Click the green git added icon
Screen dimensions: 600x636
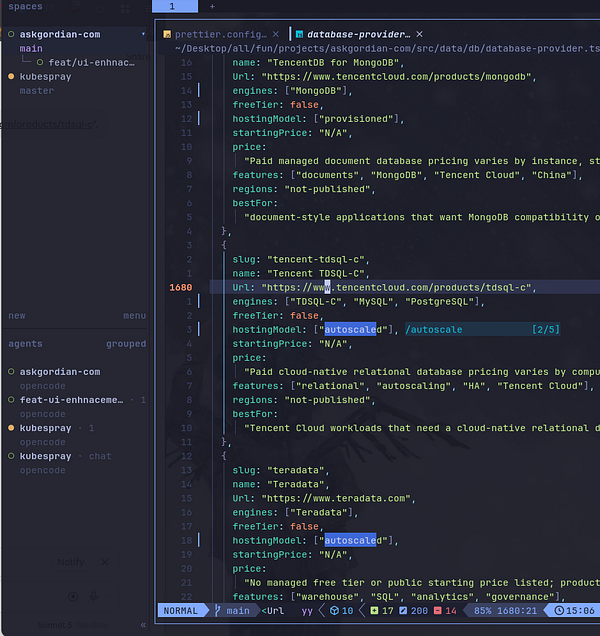tap(374, 611)
